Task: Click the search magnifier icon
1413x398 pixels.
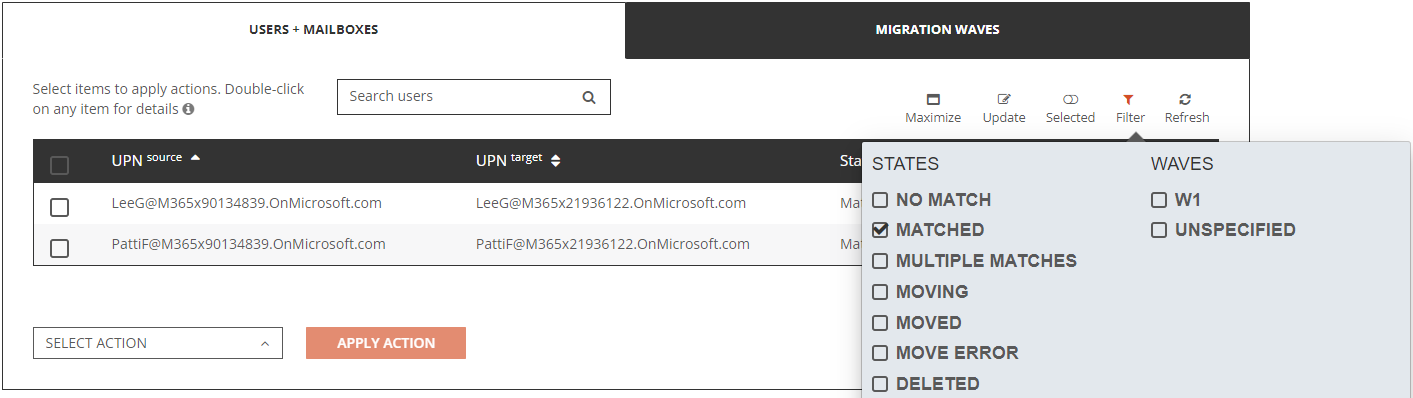Action: [589, 97]
